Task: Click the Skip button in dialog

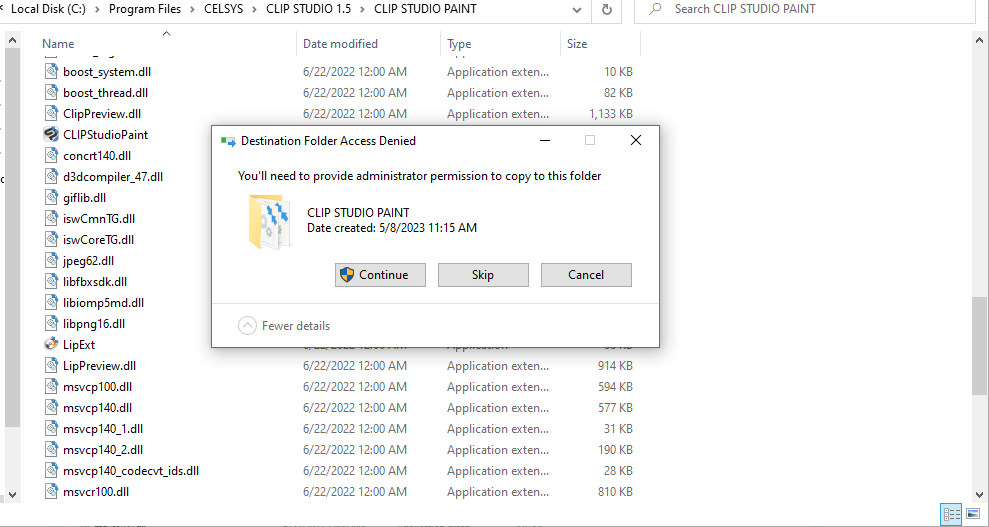Action: (483, 275)
